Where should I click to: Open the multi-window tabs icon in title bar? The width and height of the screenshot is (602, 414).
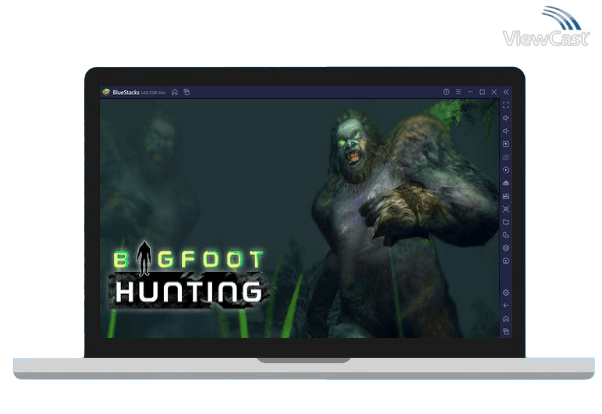(187, 92)
